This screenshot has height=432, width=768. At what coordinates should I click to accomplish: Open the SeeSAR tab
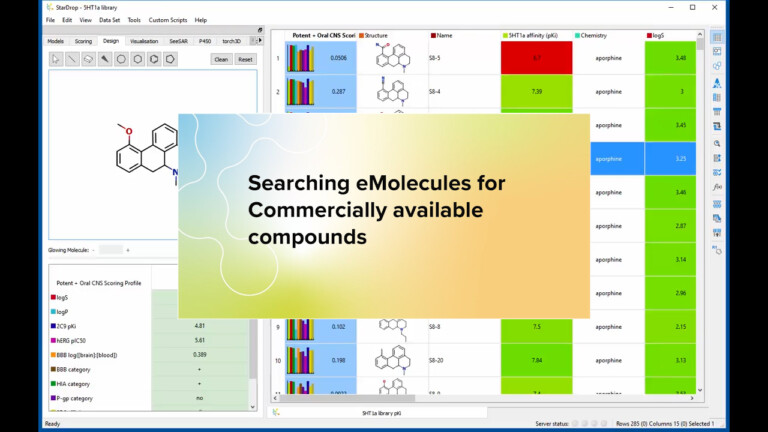[176, 41]
